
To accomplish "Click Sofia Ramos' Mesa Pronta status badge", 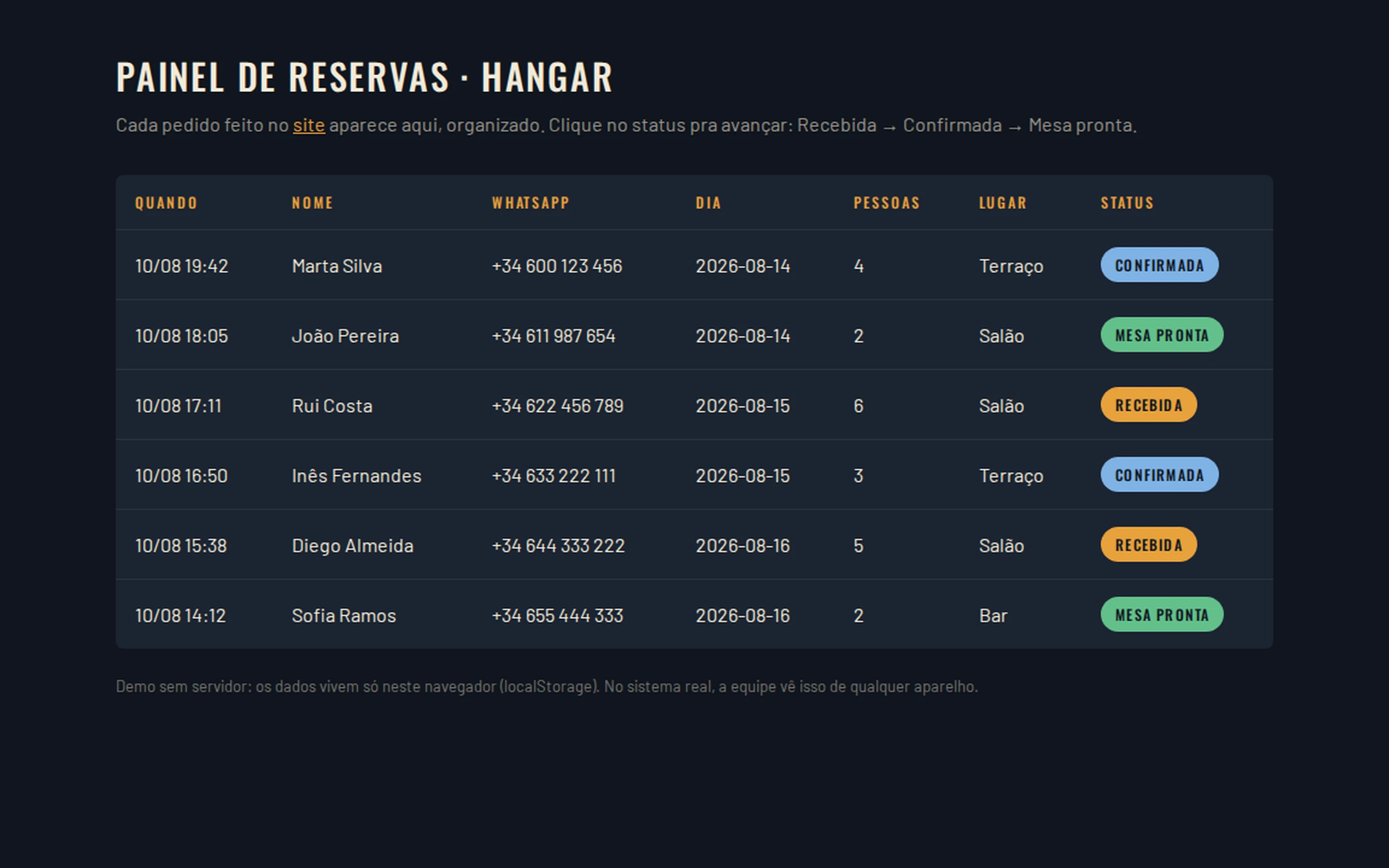I will click(1162, 615).
